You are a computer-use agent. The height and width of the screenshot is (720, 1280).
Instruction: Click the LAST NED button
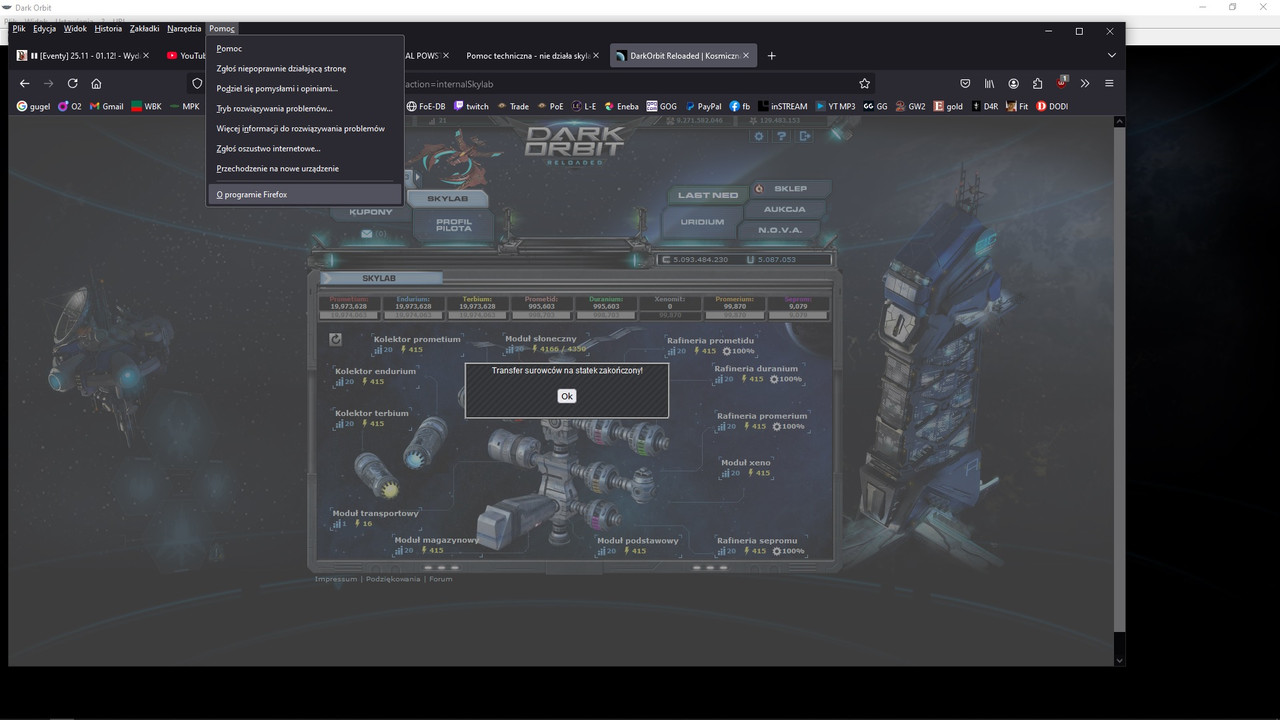click(x=708, y=195)
